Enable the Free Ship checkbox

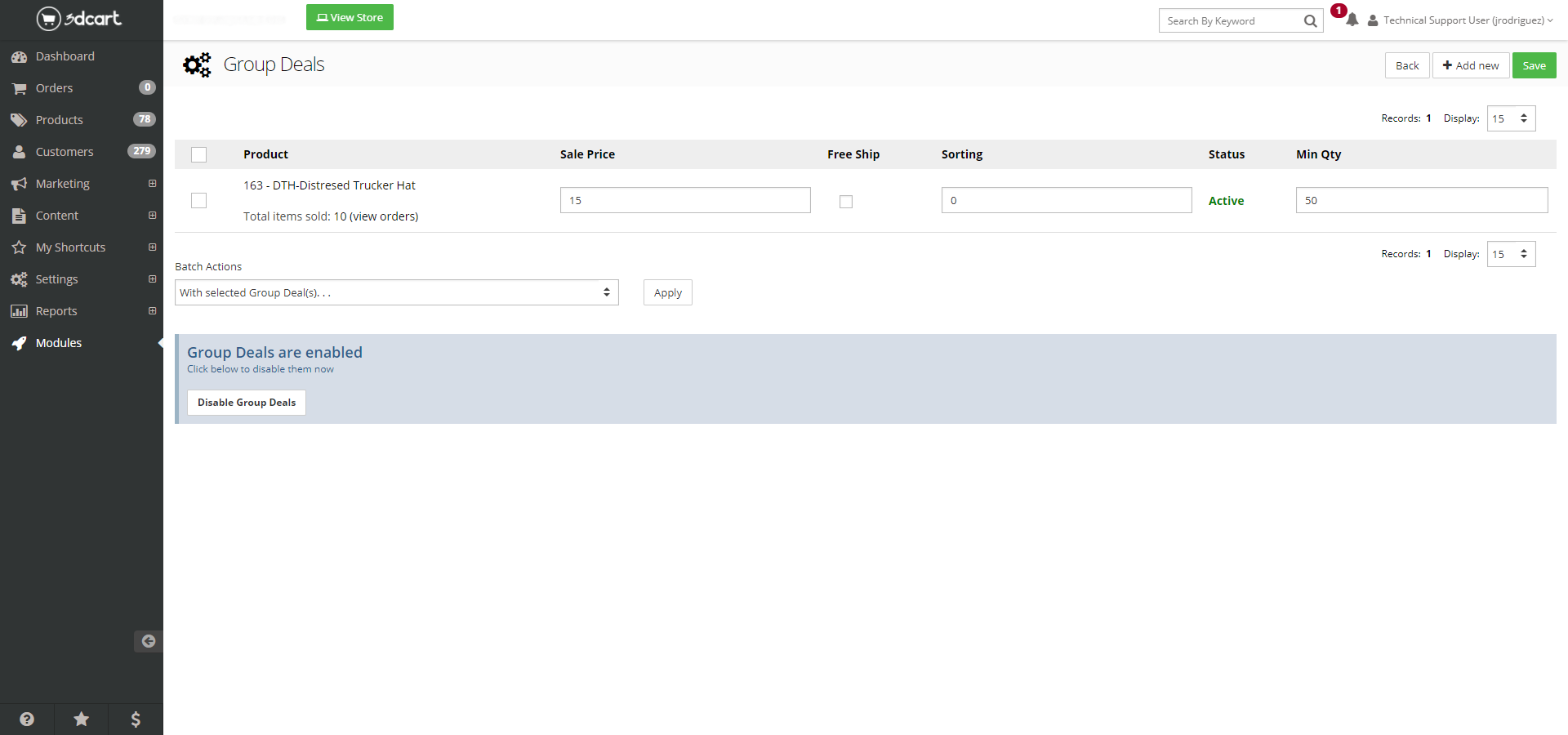846,202
